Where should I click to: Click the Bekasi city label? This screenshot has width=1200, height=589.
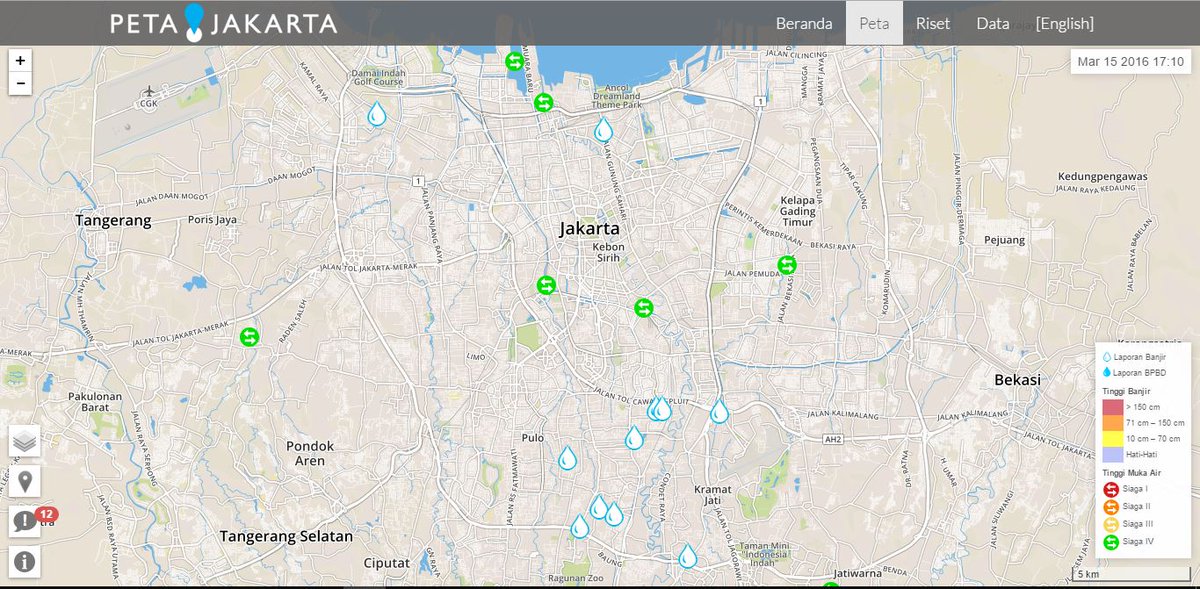click(x=1018, y=380)
